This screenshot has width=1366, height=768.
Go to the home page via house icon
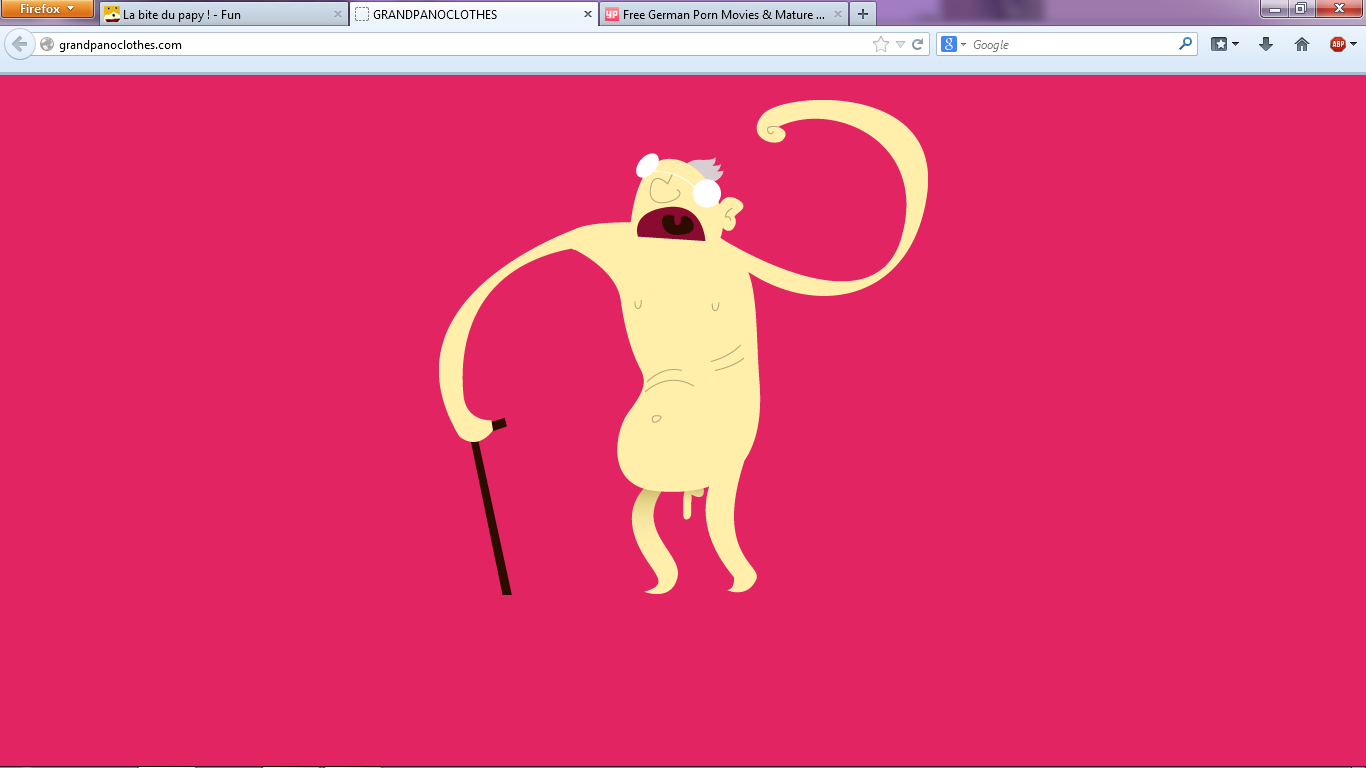tap(1301, 44)
